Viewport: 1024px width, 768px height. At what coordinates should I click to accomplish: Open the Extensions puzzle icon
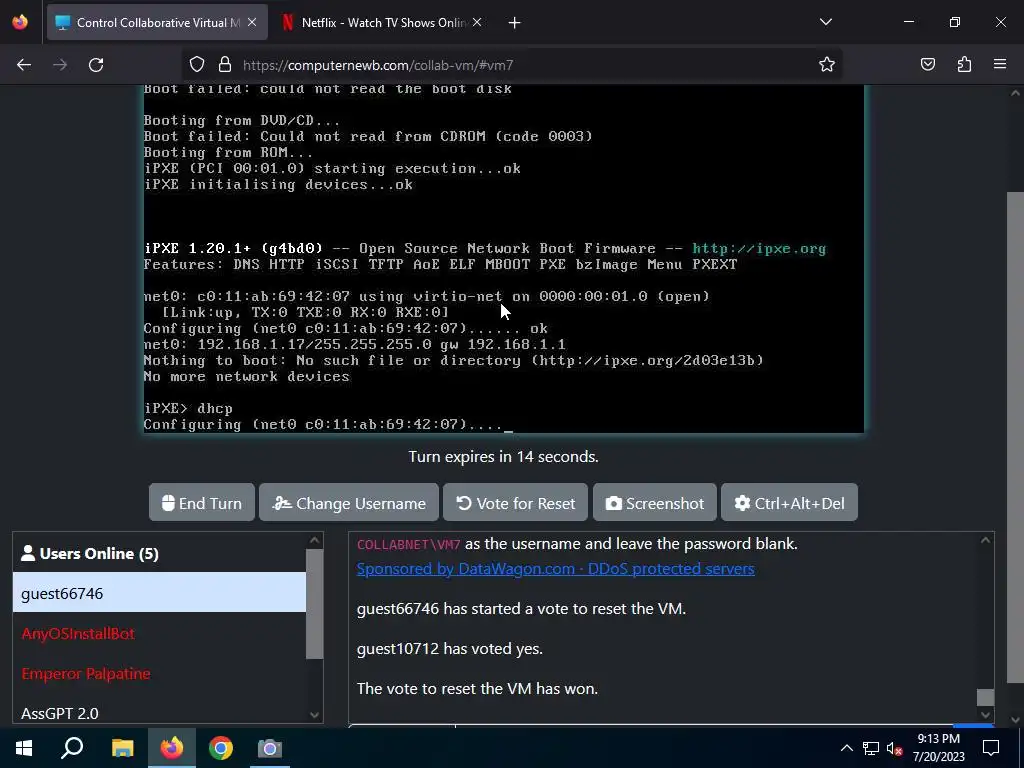pos(964,65)
